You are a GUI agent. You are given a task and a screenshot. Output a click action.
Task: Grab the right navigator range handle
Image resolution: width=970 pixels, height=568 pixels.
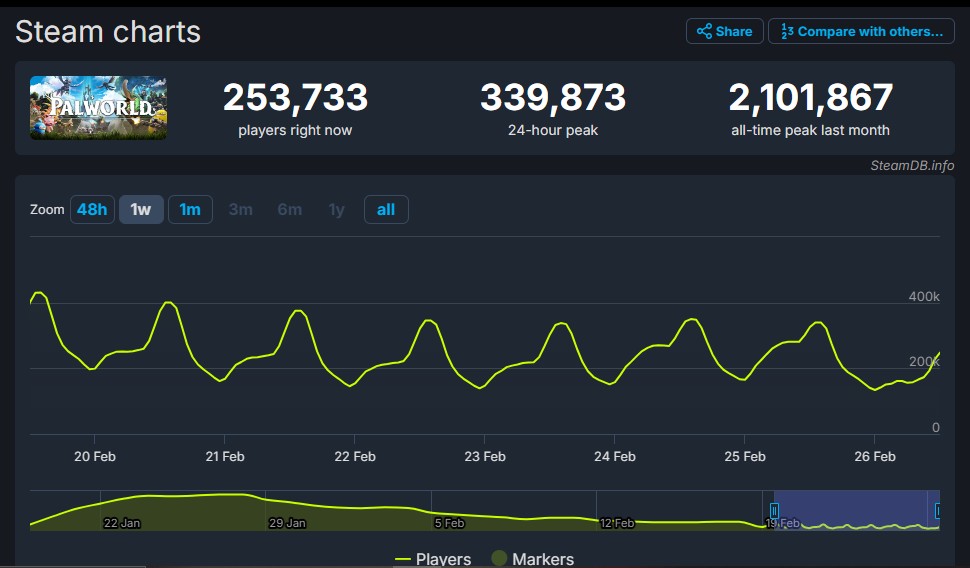click(x=938, y=510)
